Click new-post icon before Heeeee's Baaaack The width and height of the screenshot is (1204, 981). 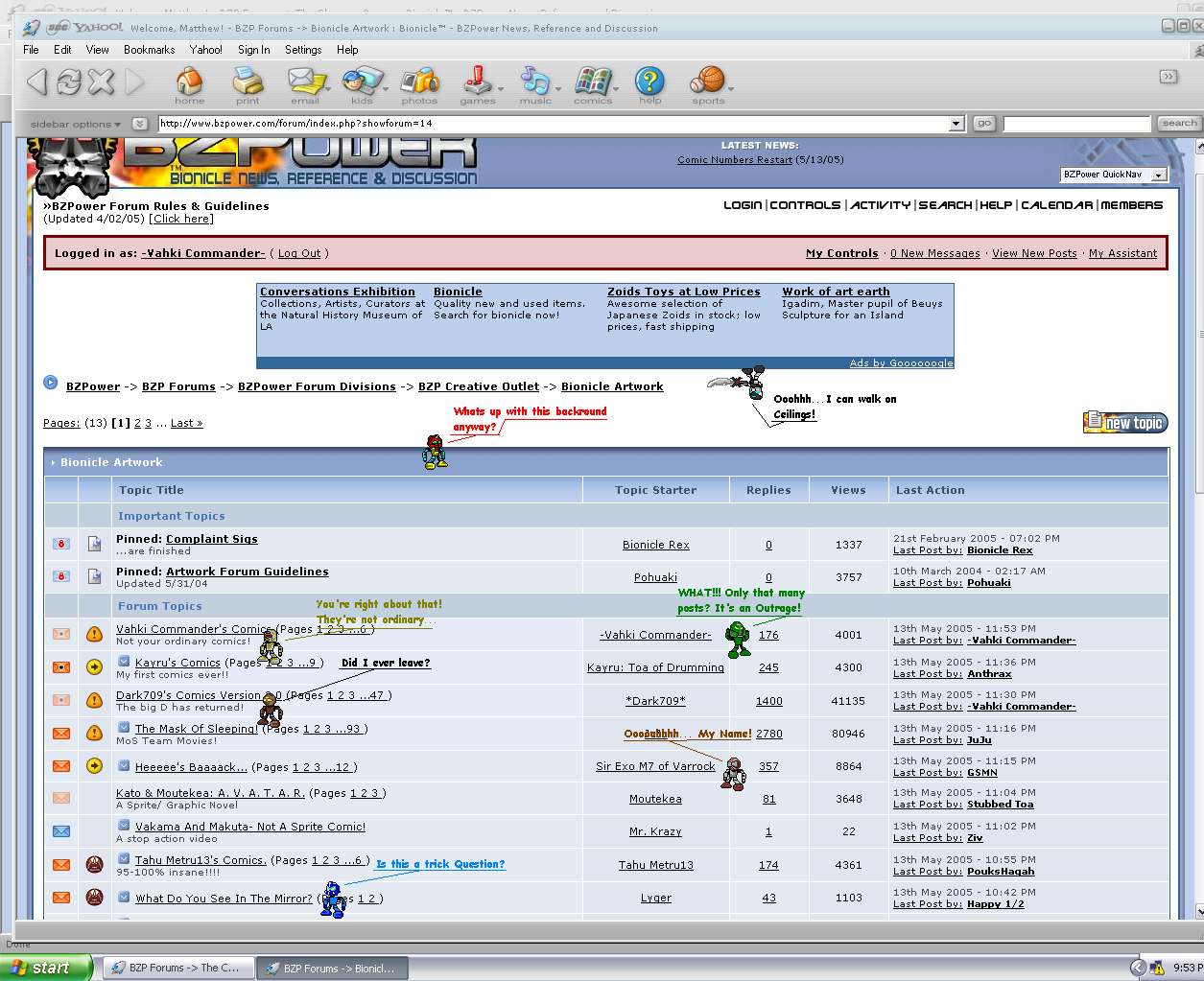pyautogui.click(x=124, y=765)
